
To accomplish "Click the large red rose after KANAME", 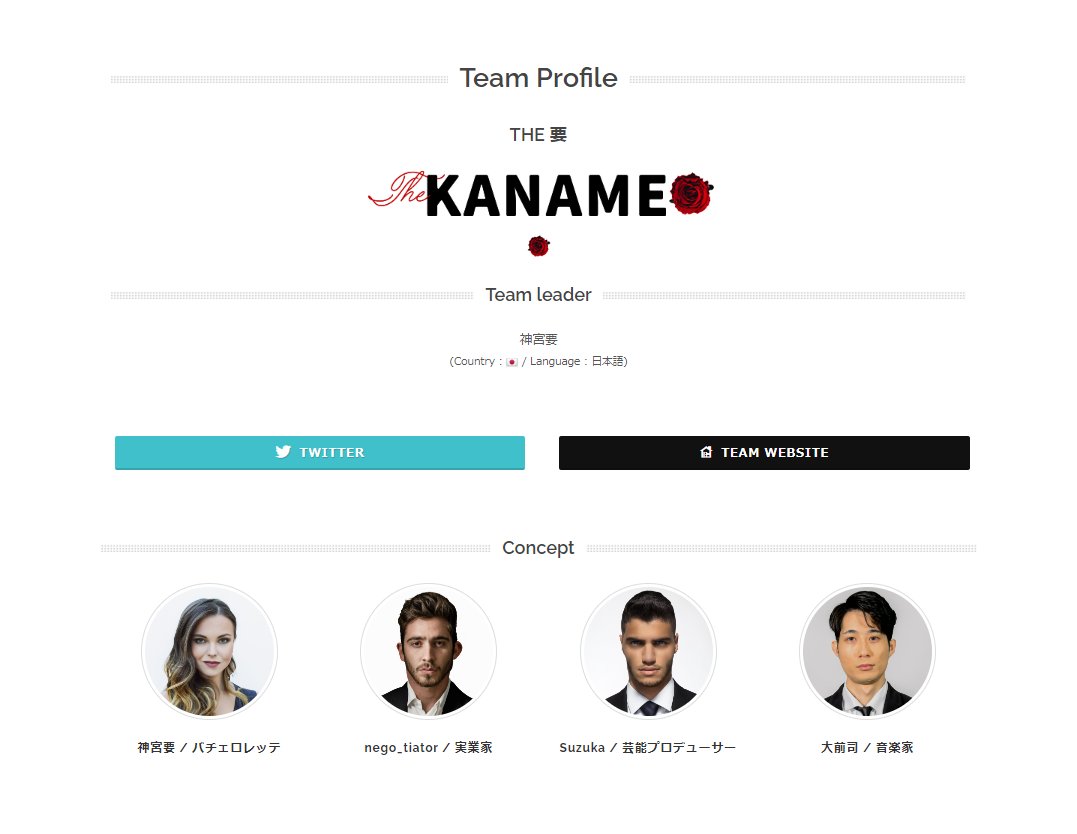I will point(692,193).
